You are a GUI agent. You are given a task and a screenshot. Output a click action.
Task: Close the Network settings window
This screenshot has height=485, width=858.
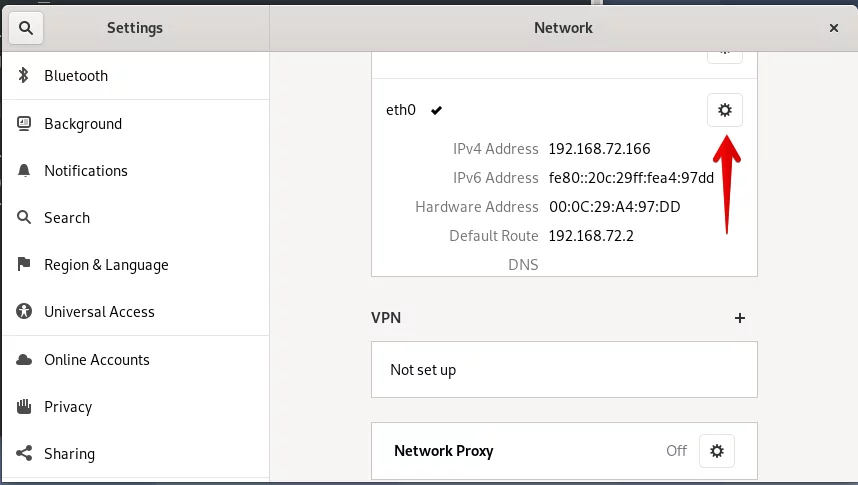[x=833, y=28]
